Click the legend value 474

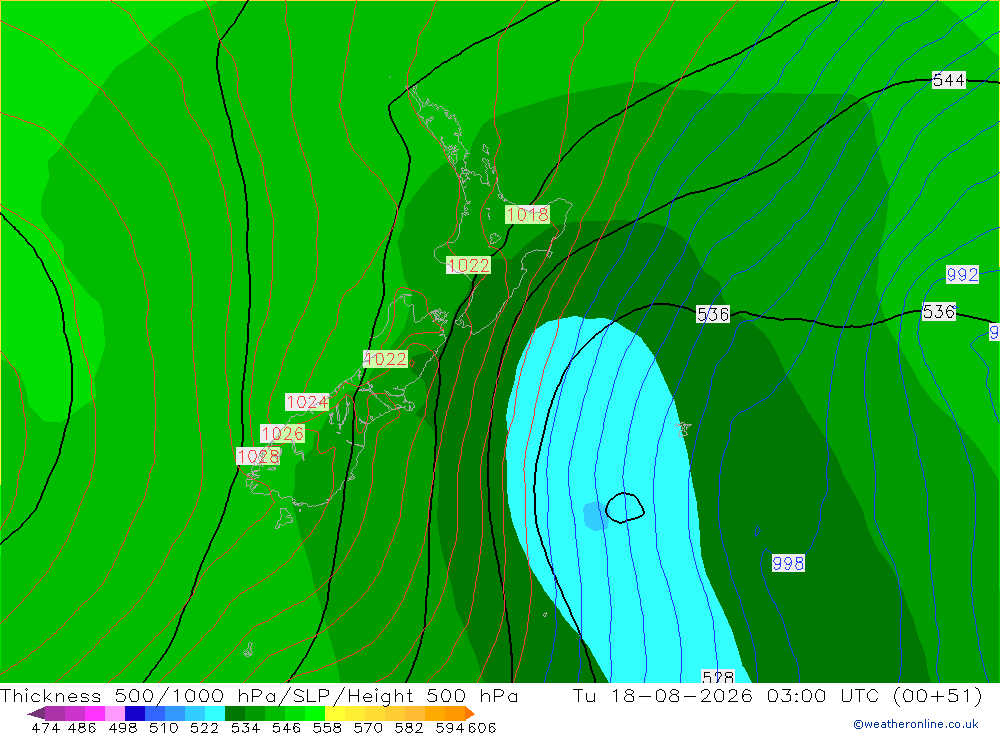(45, 727)
